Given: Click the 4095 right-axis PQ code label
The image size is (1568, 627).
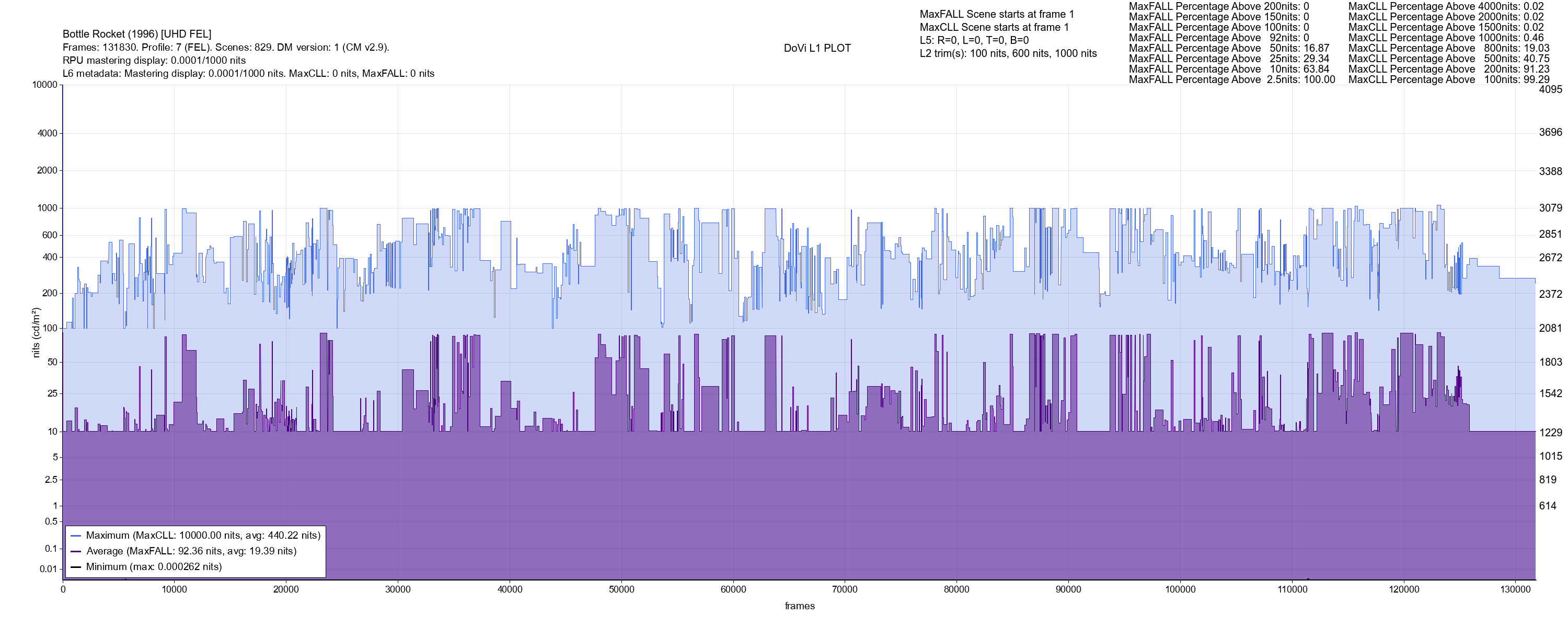Looking at the screenshot, I should [1550, 89].
